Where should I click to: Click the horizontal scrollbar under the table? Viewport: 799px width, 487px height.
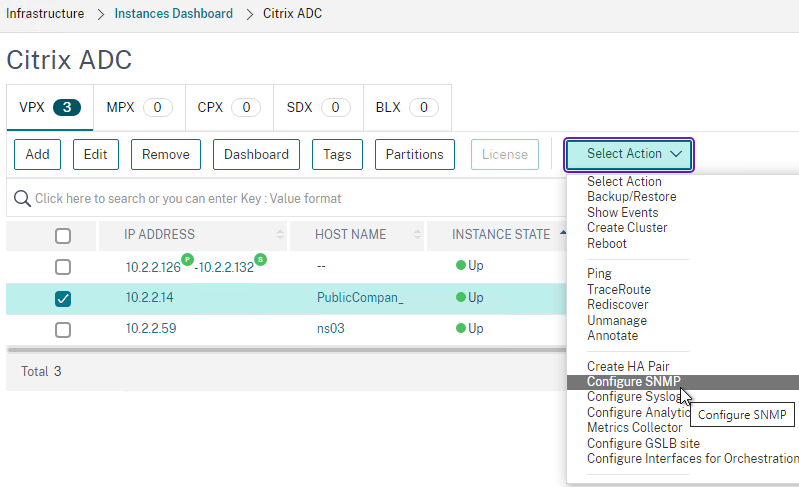point(286,350)
